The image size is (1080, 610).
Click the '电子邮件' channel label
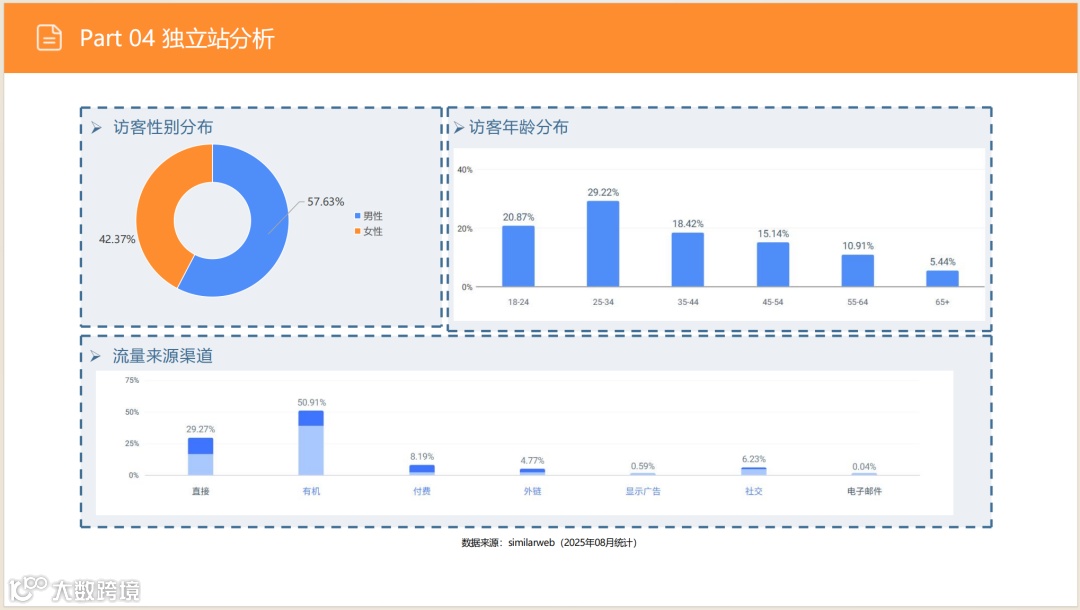point(864,492)
